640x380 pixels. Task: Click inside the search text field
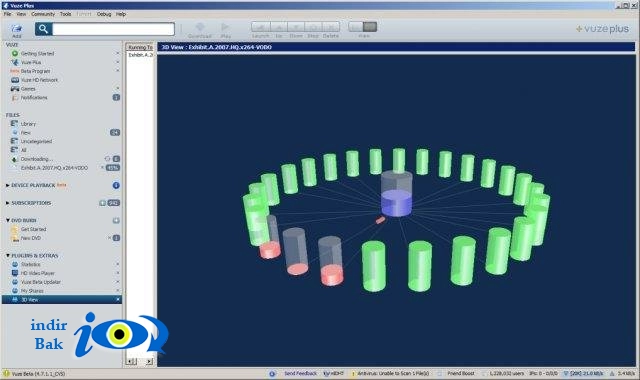[x=113, y=29]
